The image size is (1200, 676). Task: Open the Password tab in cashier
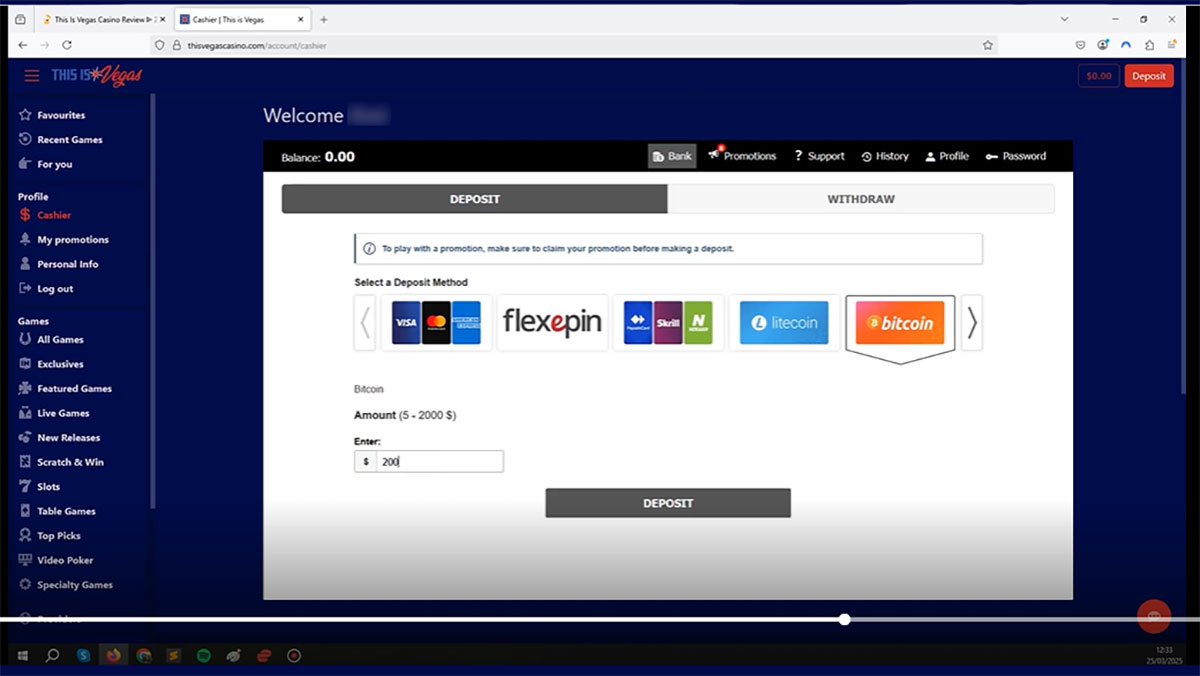1016,156
